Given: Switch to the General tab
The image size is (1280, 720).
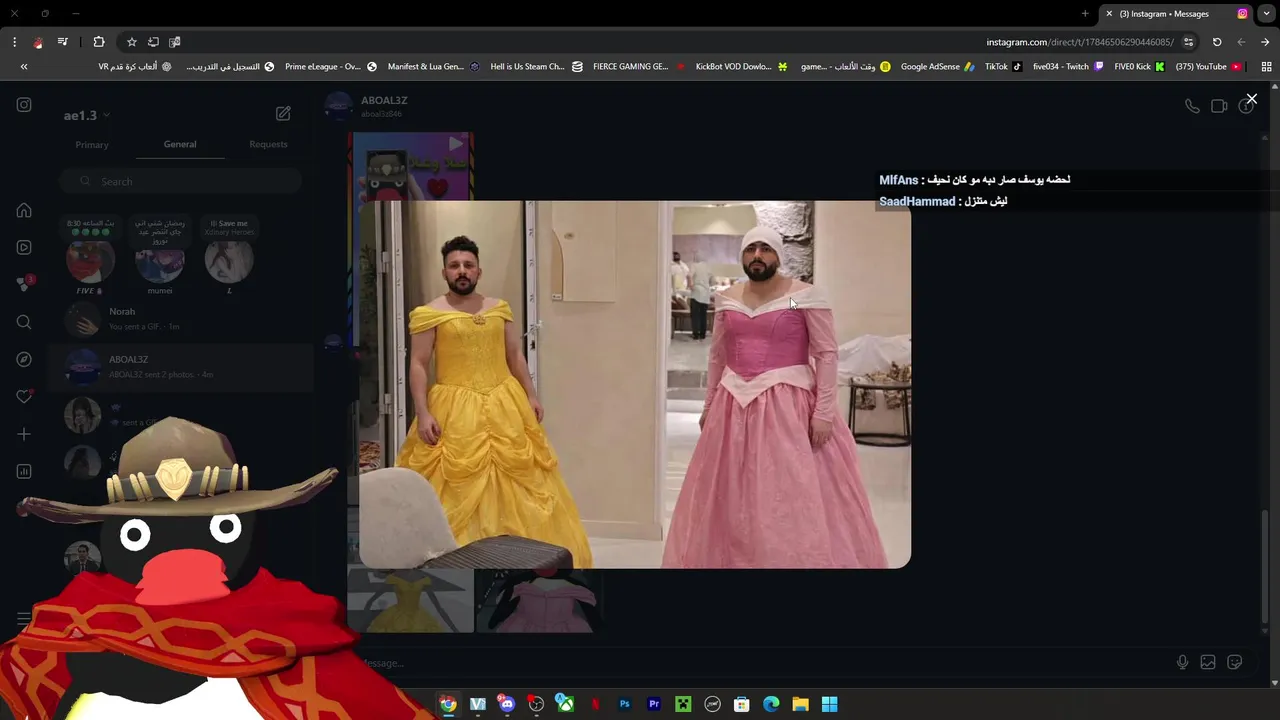Looking at the screenshot, I should [180, 144].
